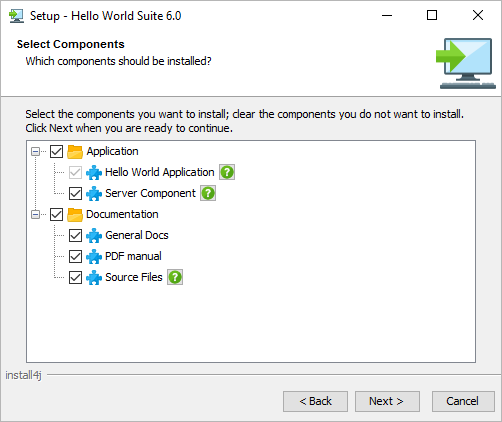Click the Documentation folder icon

tap(75, 214)
